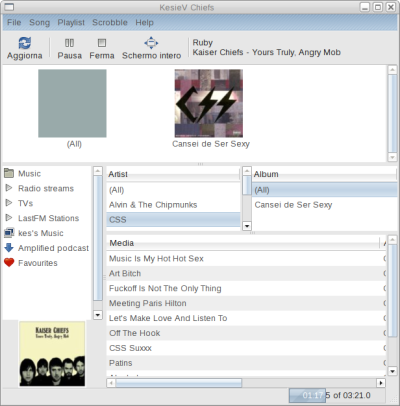Click up arrow of sidebar scrollbar
This screenshot has height=406, width=400.
tap(98, 171)
